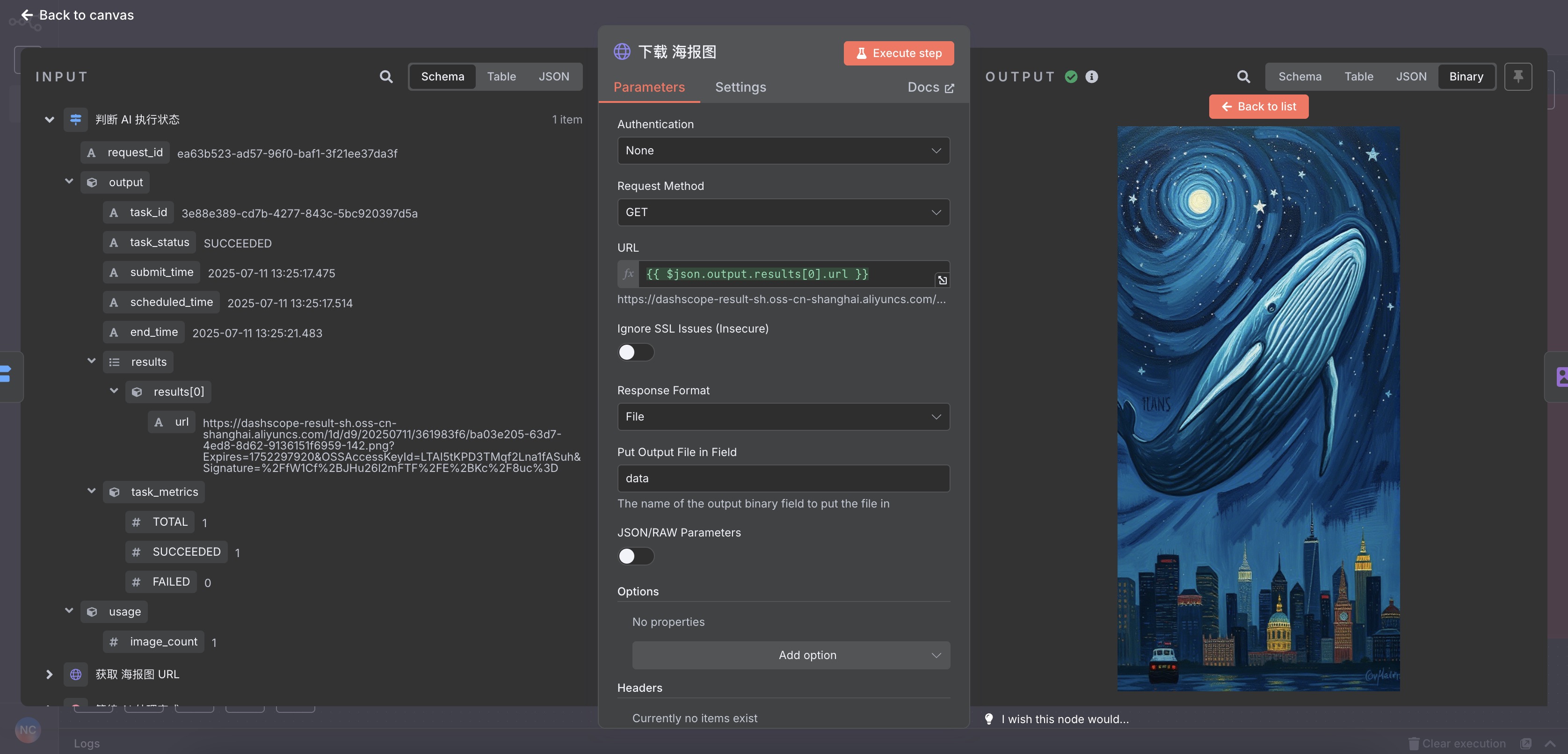Open the Authentication dropdown

(x=784, y=150)
